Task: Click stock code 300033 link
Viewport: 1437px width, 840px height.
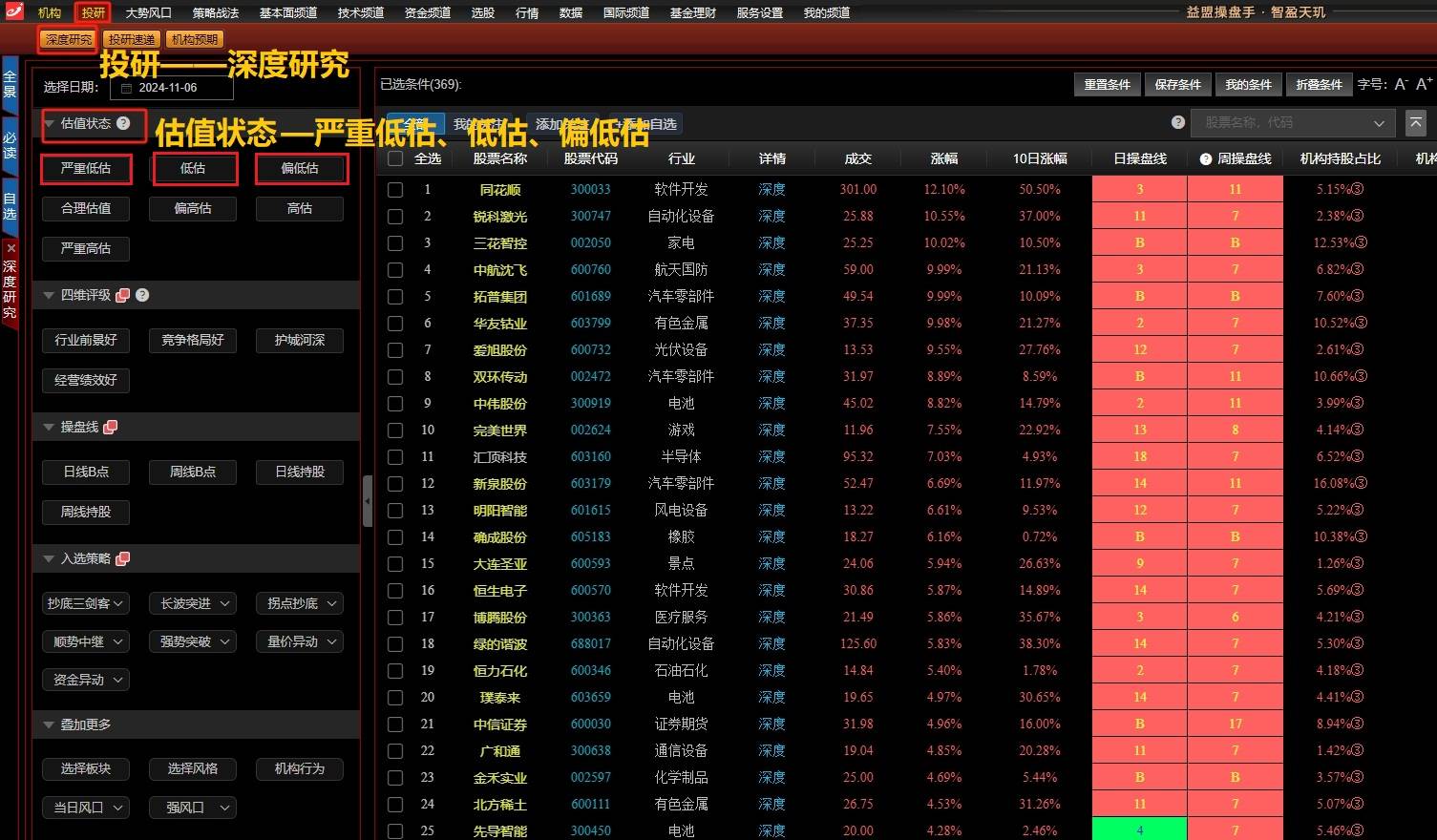Action: [590, 189]
